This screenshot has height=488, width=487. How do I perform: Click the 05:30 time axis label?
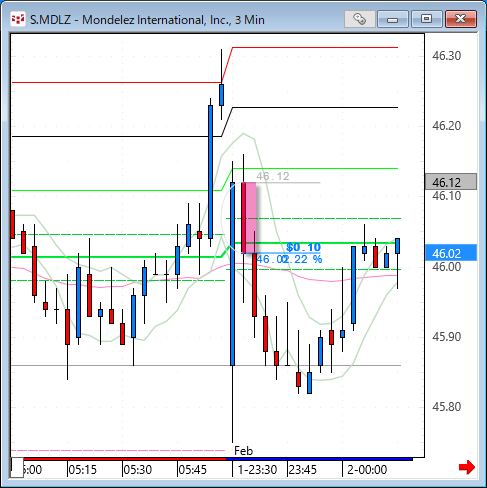(138, 470)
